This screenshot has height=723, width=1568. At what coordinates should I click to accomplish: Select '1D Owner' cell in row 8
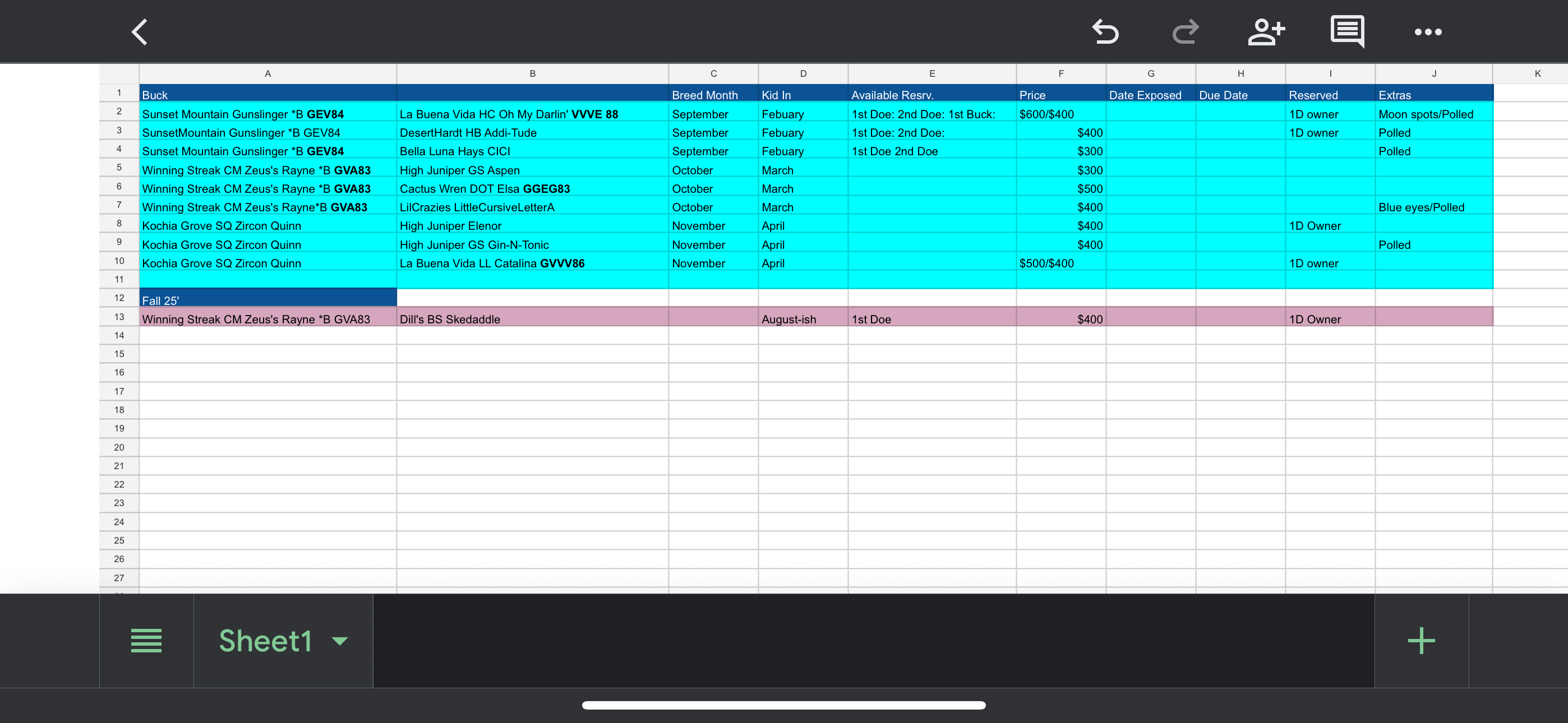click(x=1330, y=224)
